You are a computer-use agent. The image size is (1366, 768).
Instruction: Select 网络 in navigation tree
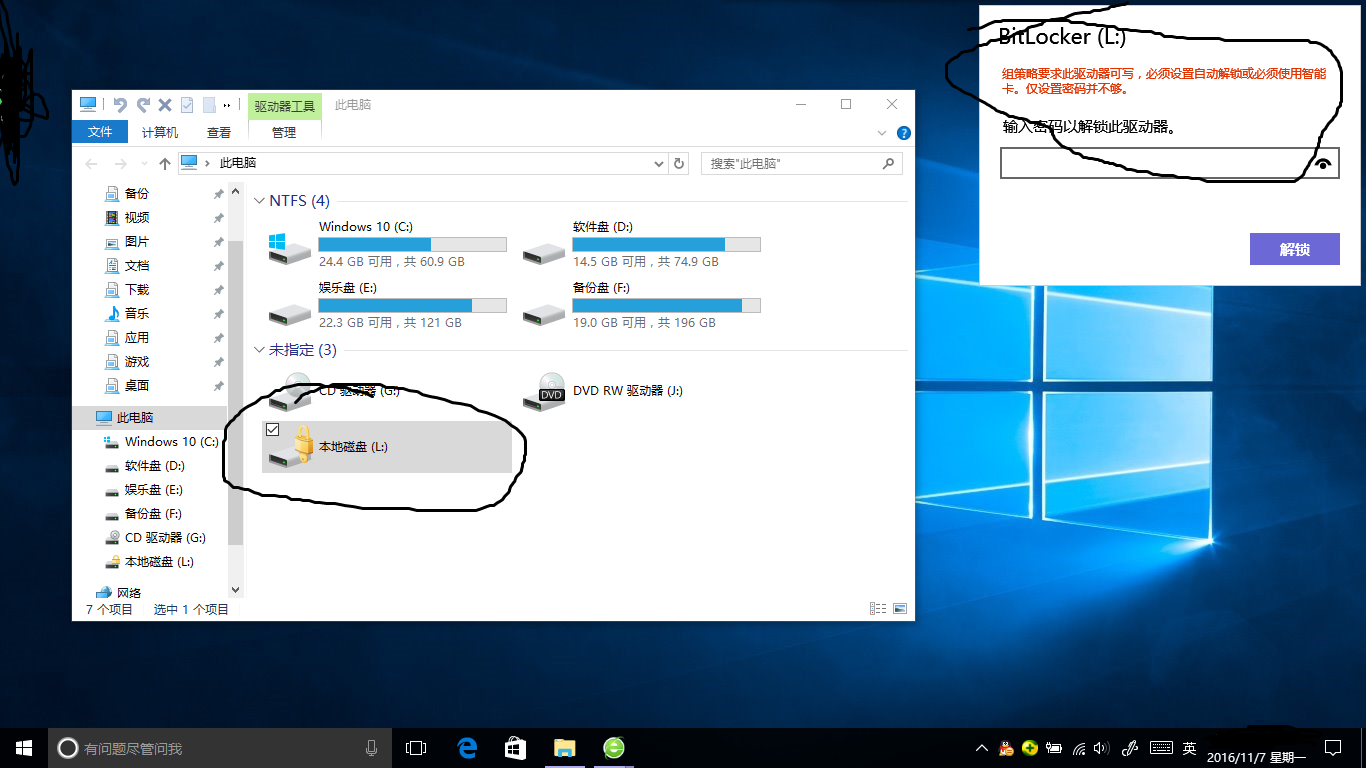129,593
